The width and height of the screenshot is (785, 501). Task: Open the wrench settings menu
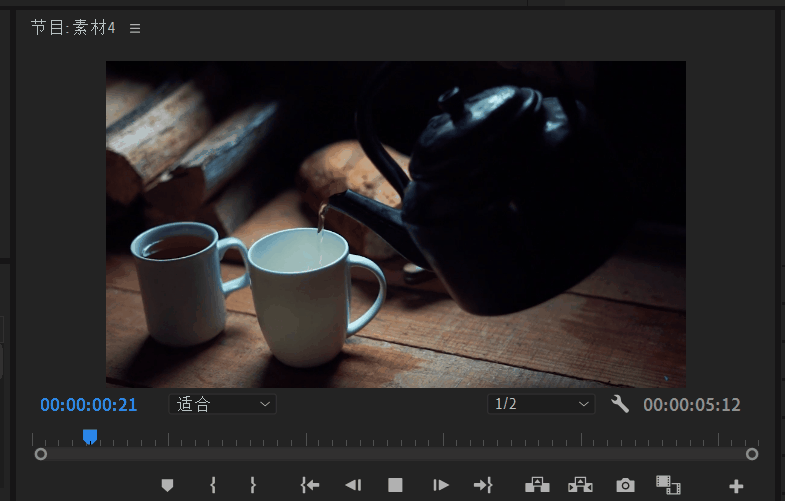[620, 404]
